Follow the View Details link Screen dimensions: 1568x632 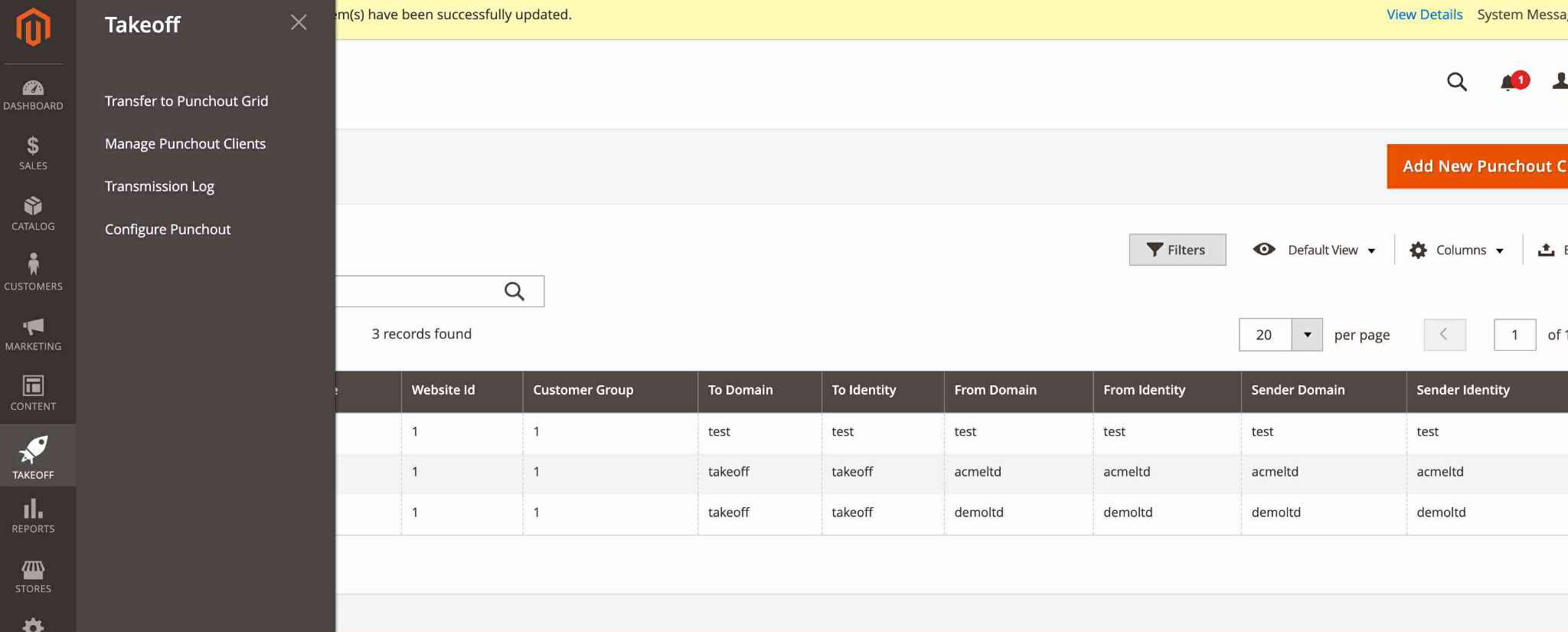tap(1424, 15)
